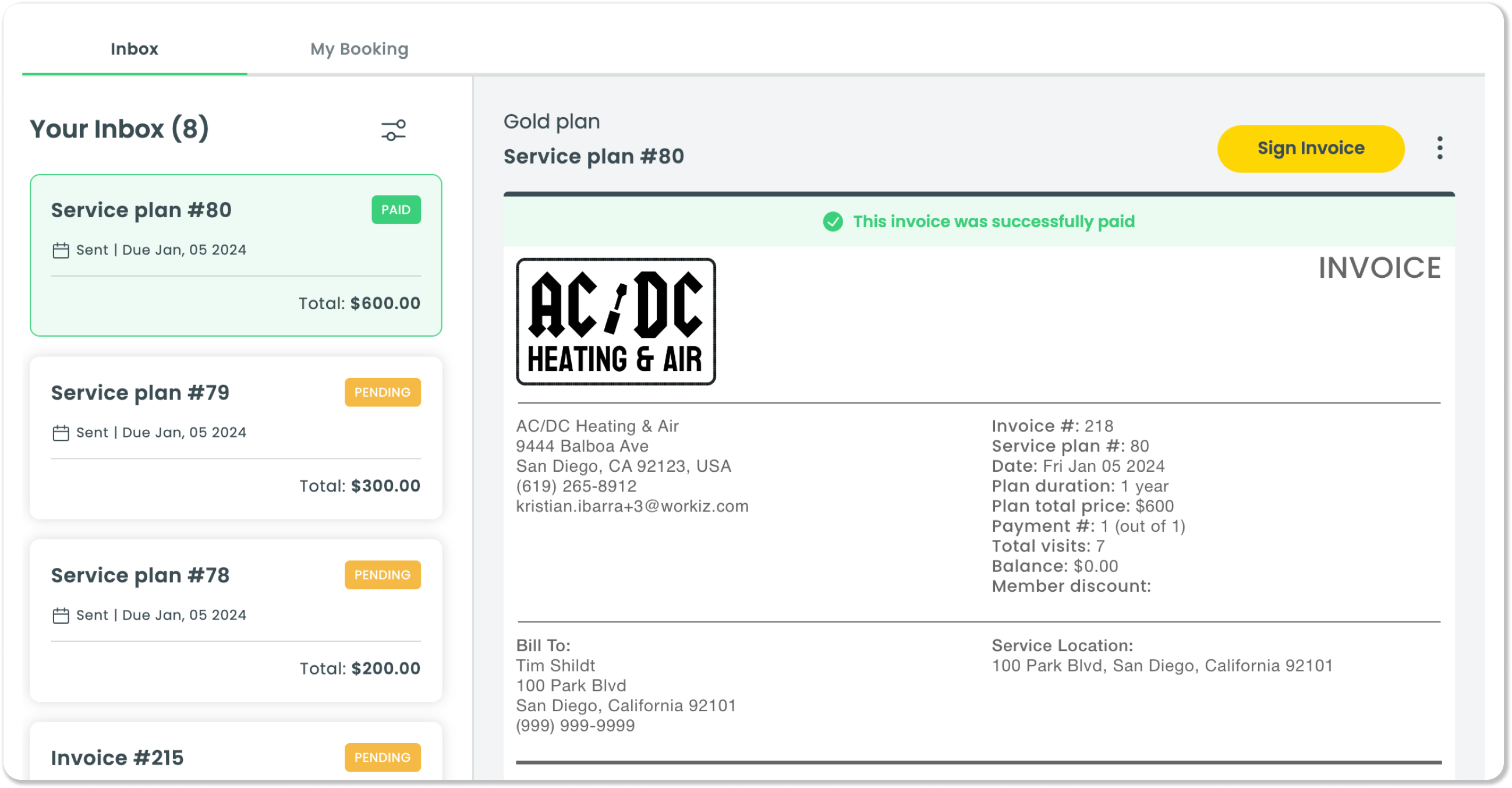Viewport: 1512px width, 788px height.
Task: Click Sent | Due Jan, 05 2024 on Service plan #78
Action: tap(161, 616)
